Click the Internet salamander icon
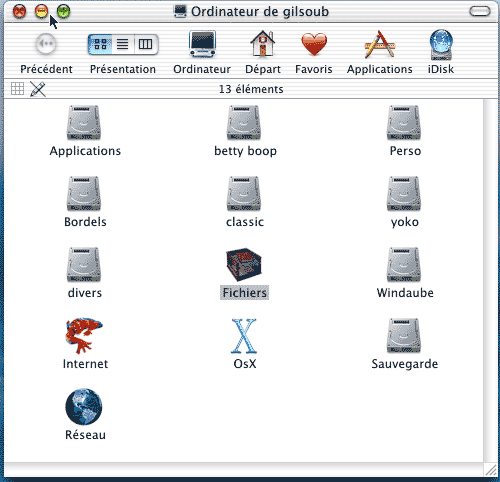 pyautogui.click(x=83, y=335)
